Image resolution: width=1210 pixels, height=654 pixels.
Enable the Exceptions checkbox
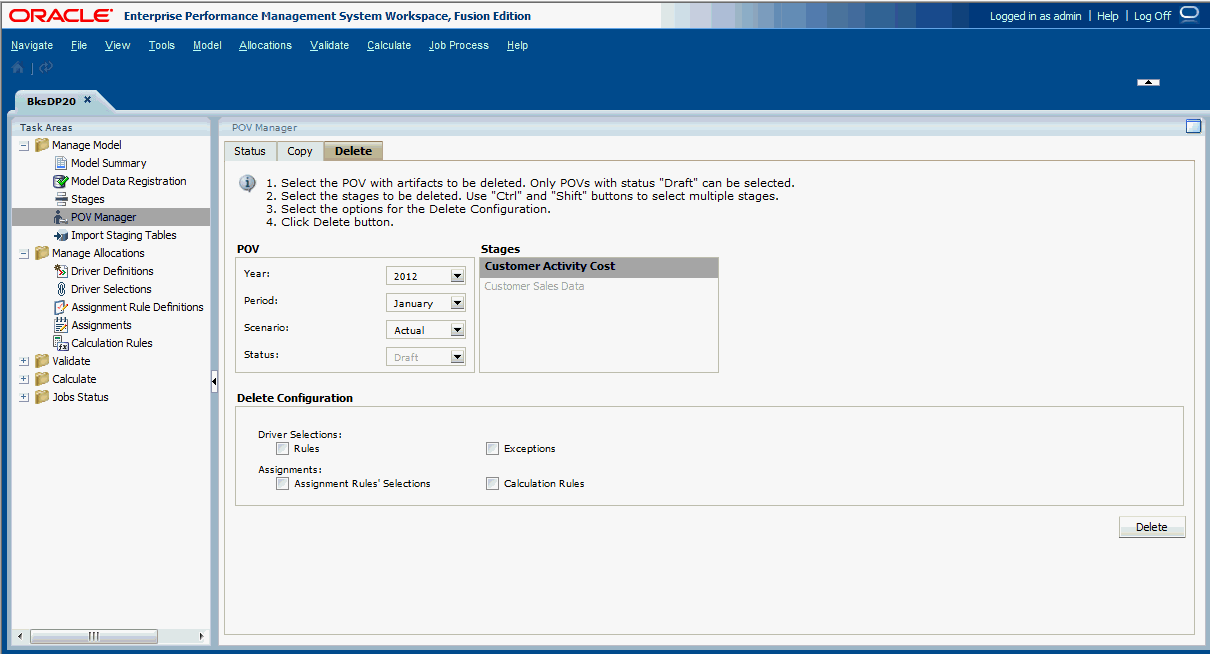tap(492, 449)
